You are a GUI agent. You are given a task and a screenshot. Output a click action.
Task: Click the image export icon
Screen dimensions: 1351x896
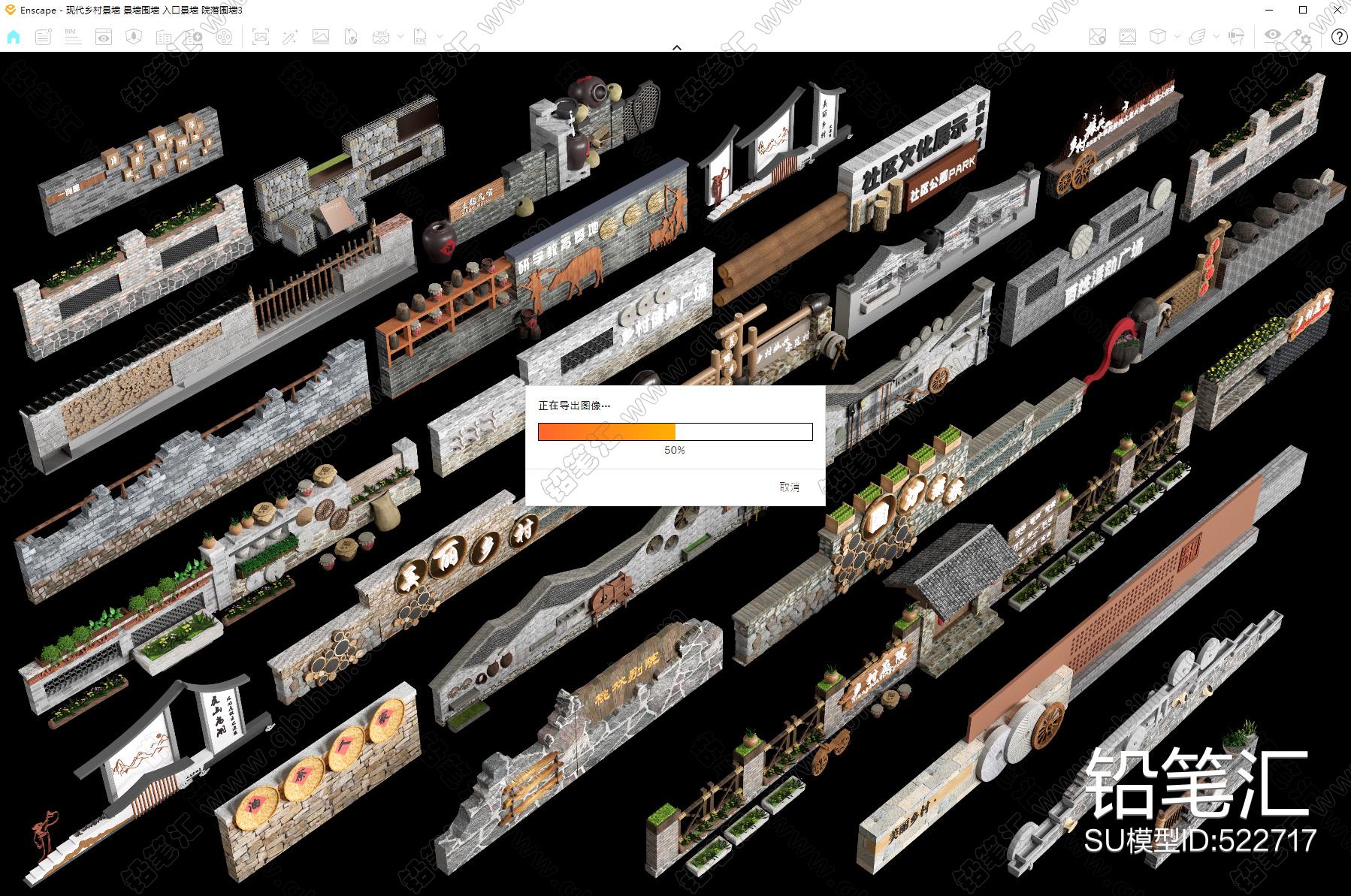click(x=321, y=37)
